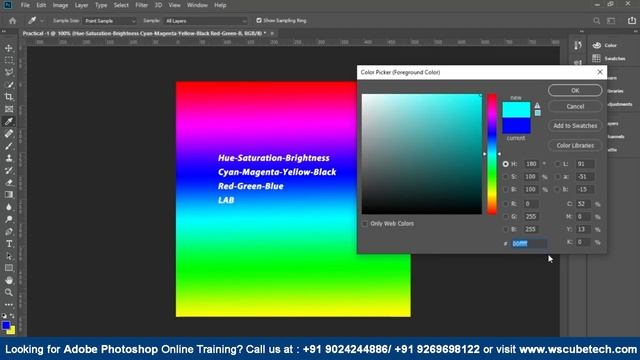Viewport: 640px width, 360px height.
Task: Select the Healing Brush tool
Action: click(9, 134)
